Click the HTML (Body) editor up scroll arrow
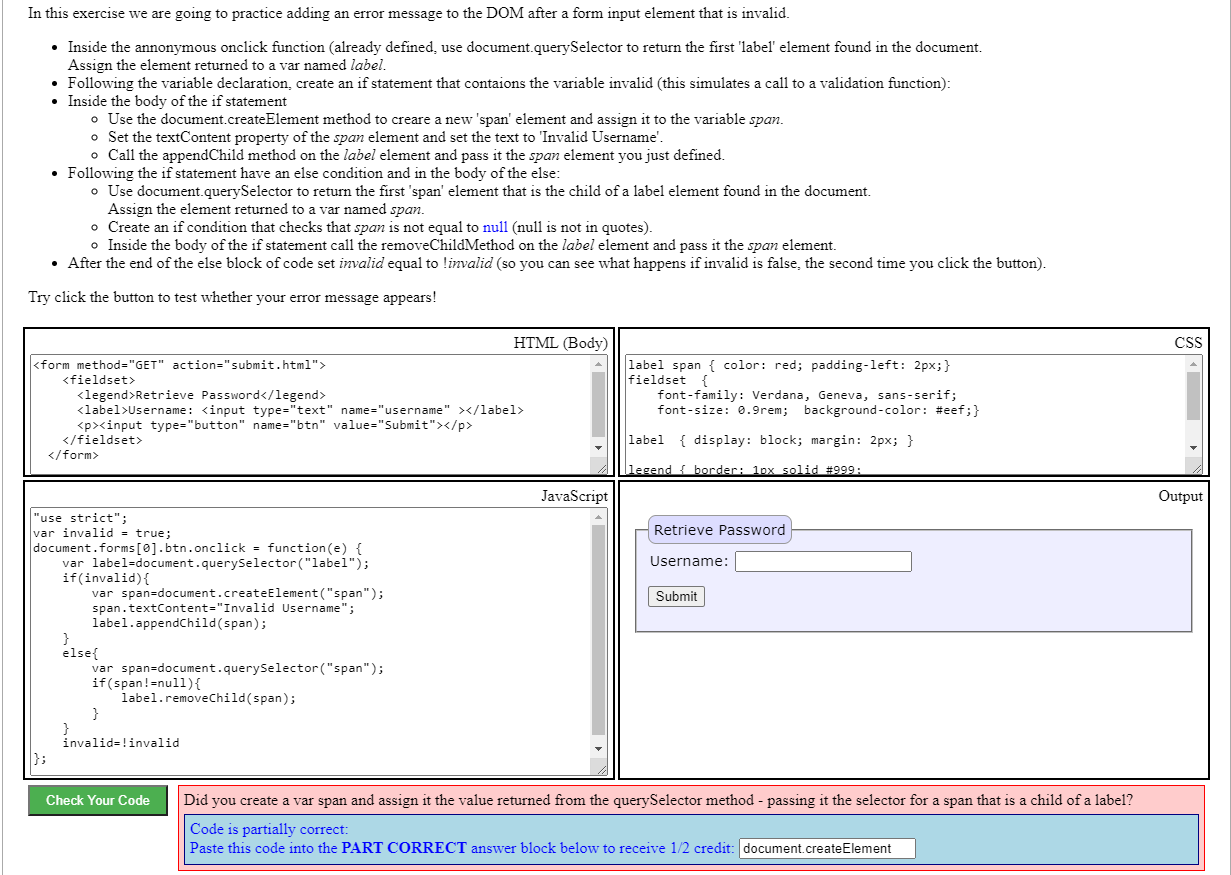The image size is (1231, 875). (x=599, y=364)
